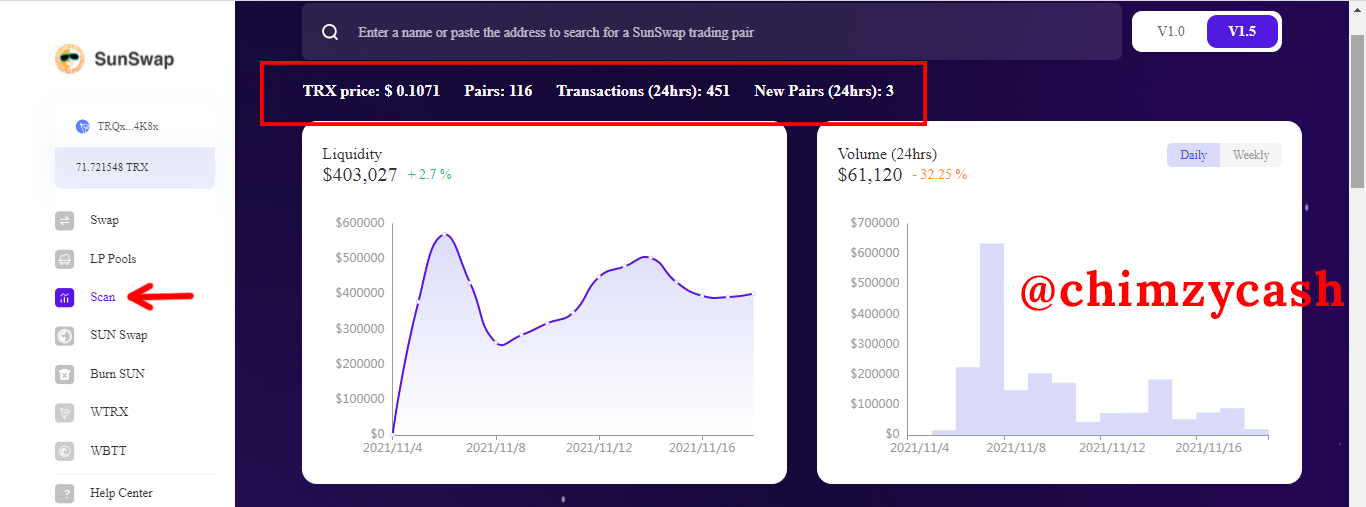Screen dimensions: 1366x507
Task: Click the search magnifier icon
Action: click(330, 32)
